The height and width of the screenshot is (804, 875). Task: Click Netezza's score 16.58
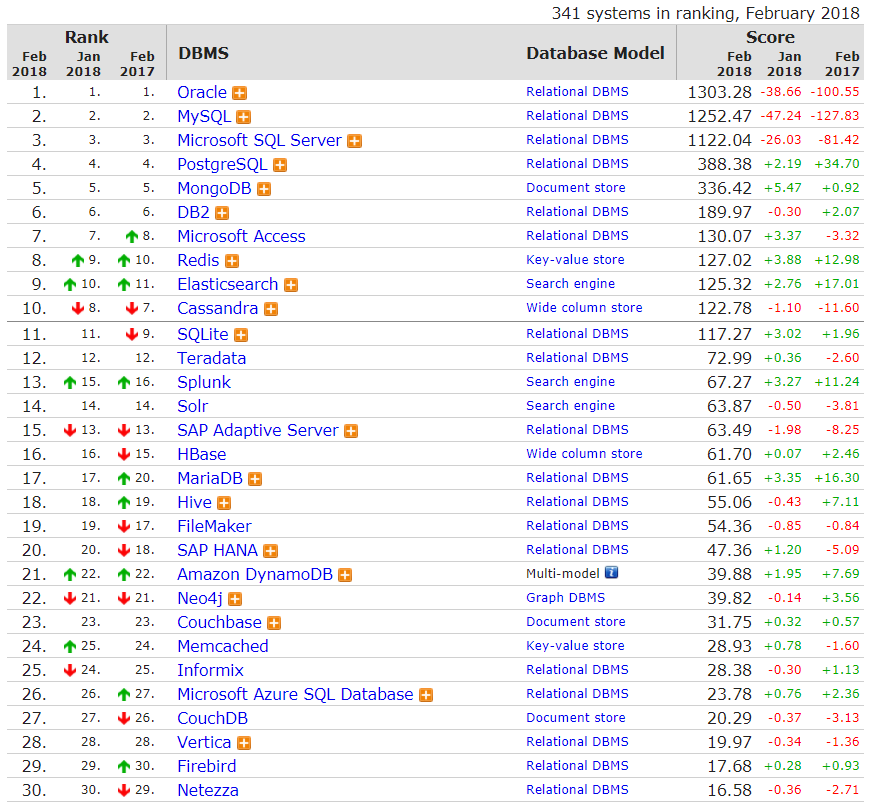[x=729, y=790]
